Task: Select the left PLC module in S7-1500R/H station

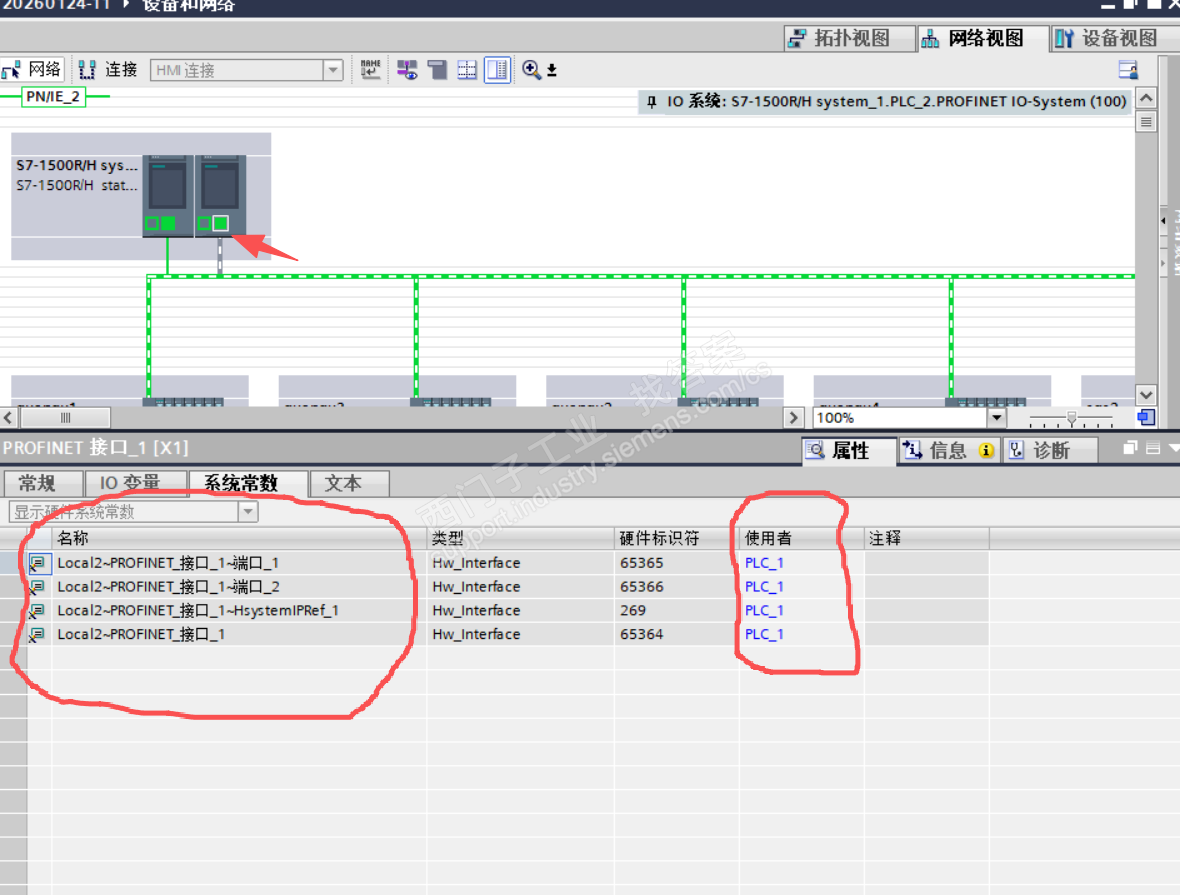Action: tap(168, 195)
